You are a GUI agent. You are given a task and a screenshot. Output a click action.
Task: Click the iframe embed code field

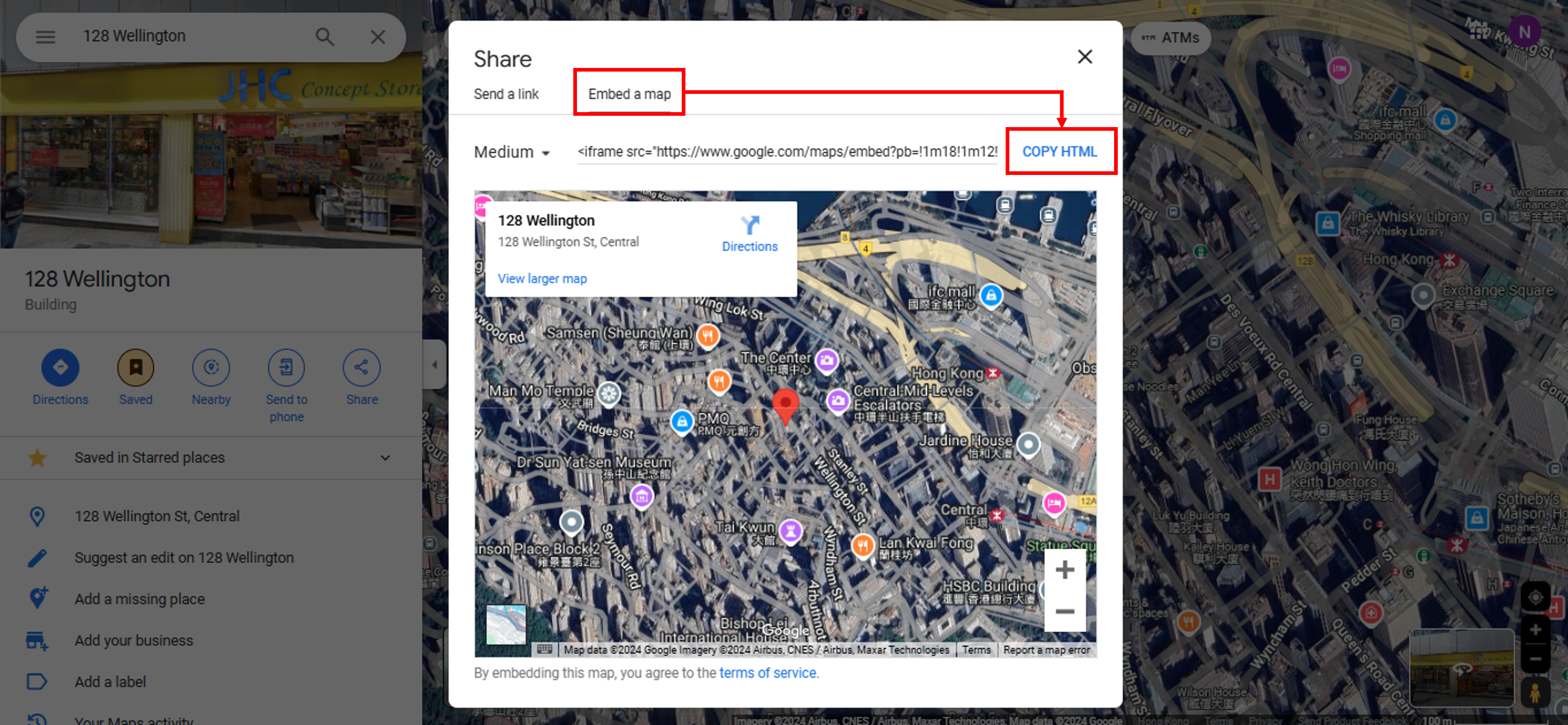tap(787, 152)
